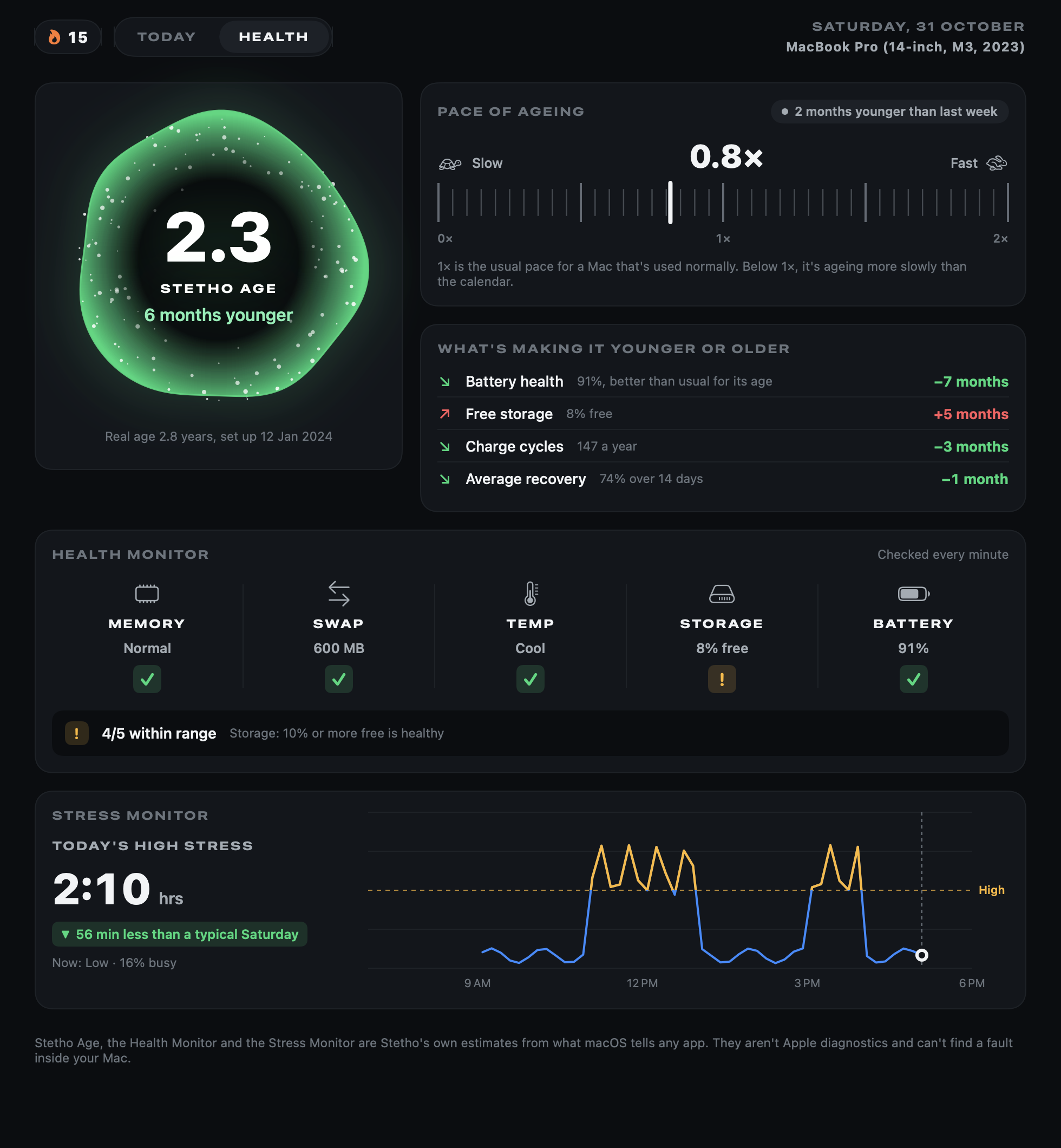Click 'Checked every minute' text

[x=943, y=554]
